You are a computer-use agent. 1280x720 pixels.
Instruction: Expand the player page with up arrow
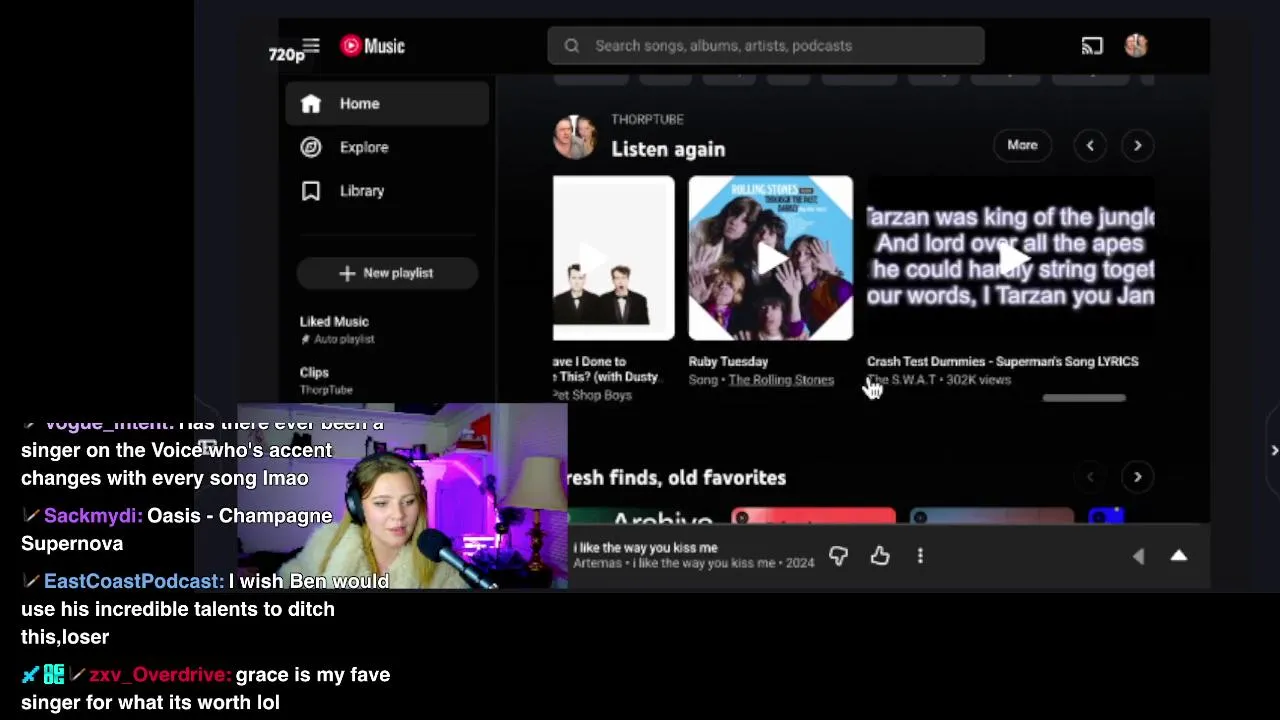pyautogui.click(x=1179, y=556)
